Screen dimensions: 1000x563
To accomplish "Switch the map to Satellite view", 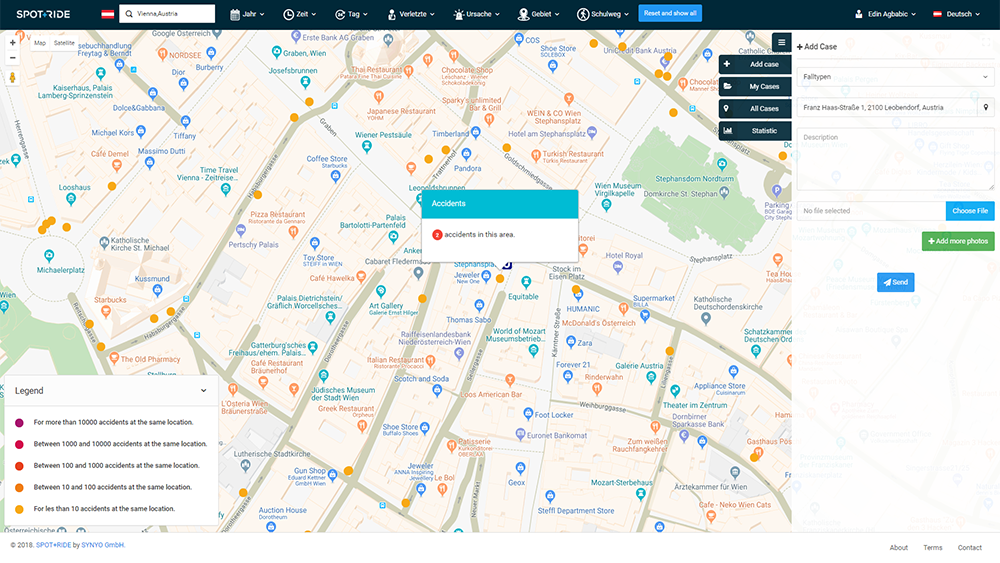I will click(x=64, y=43).
